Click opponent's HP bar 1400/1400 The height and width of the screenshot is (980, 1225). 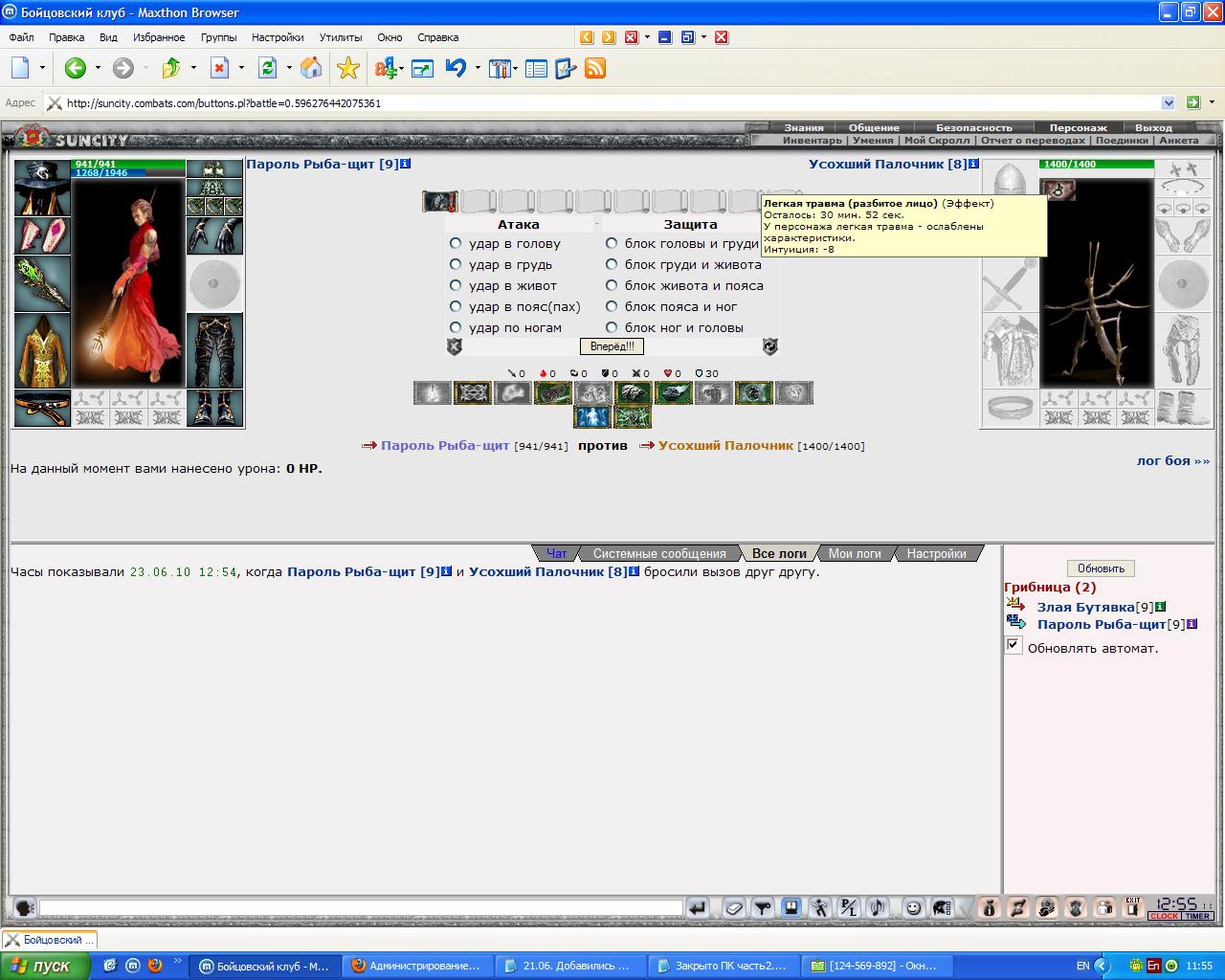(1097, 165)
